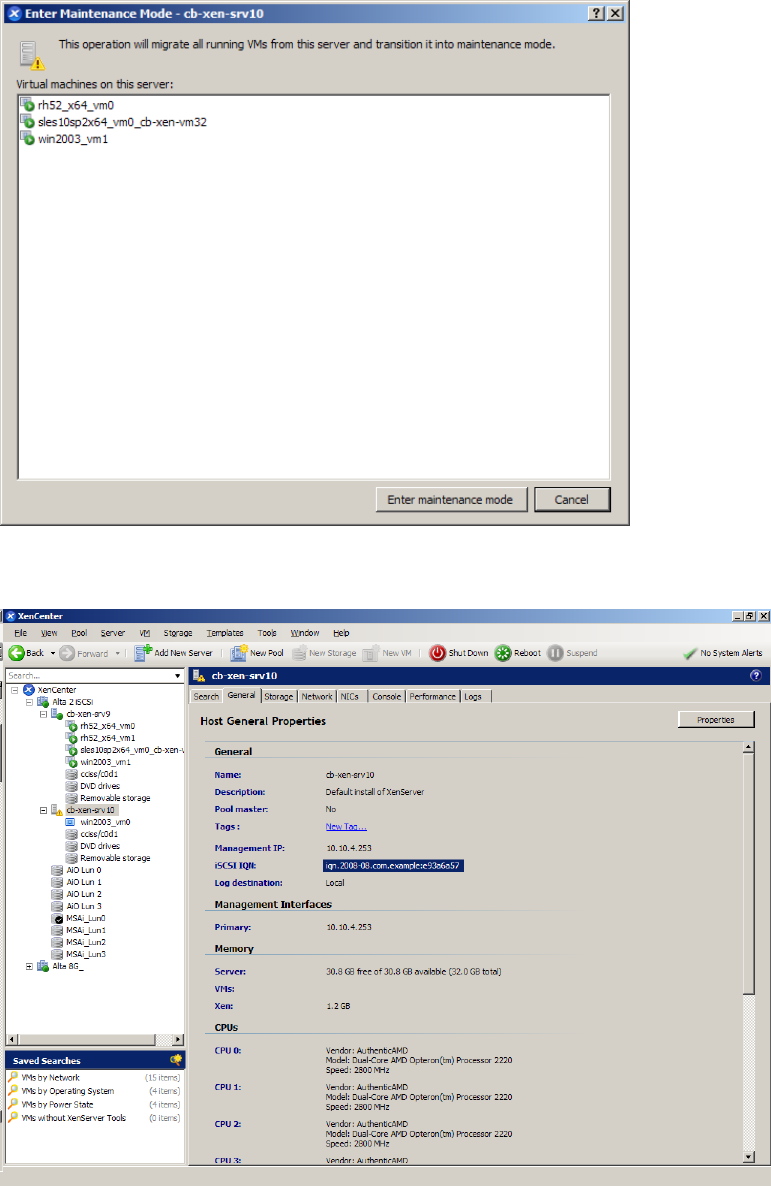Click the star icon in Saved Searches header
The width and height of the screenshot is (771, 1186).
click(176, 1060)
